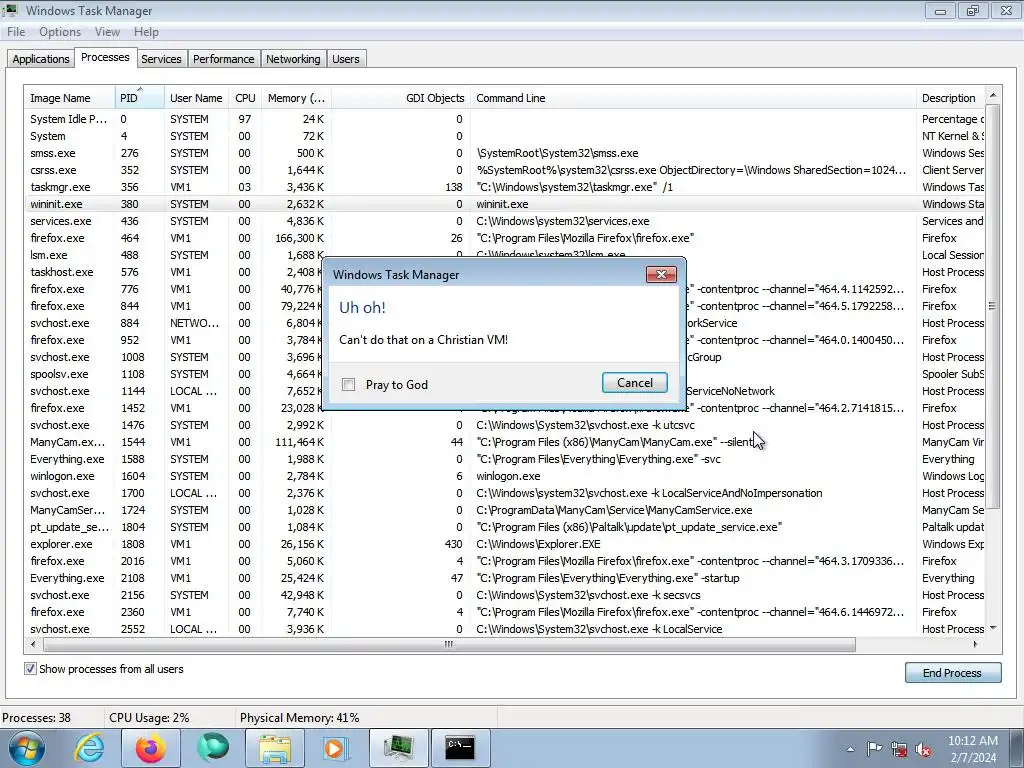Open the Windows Explorer folder taskbar icon

[275, 748]
